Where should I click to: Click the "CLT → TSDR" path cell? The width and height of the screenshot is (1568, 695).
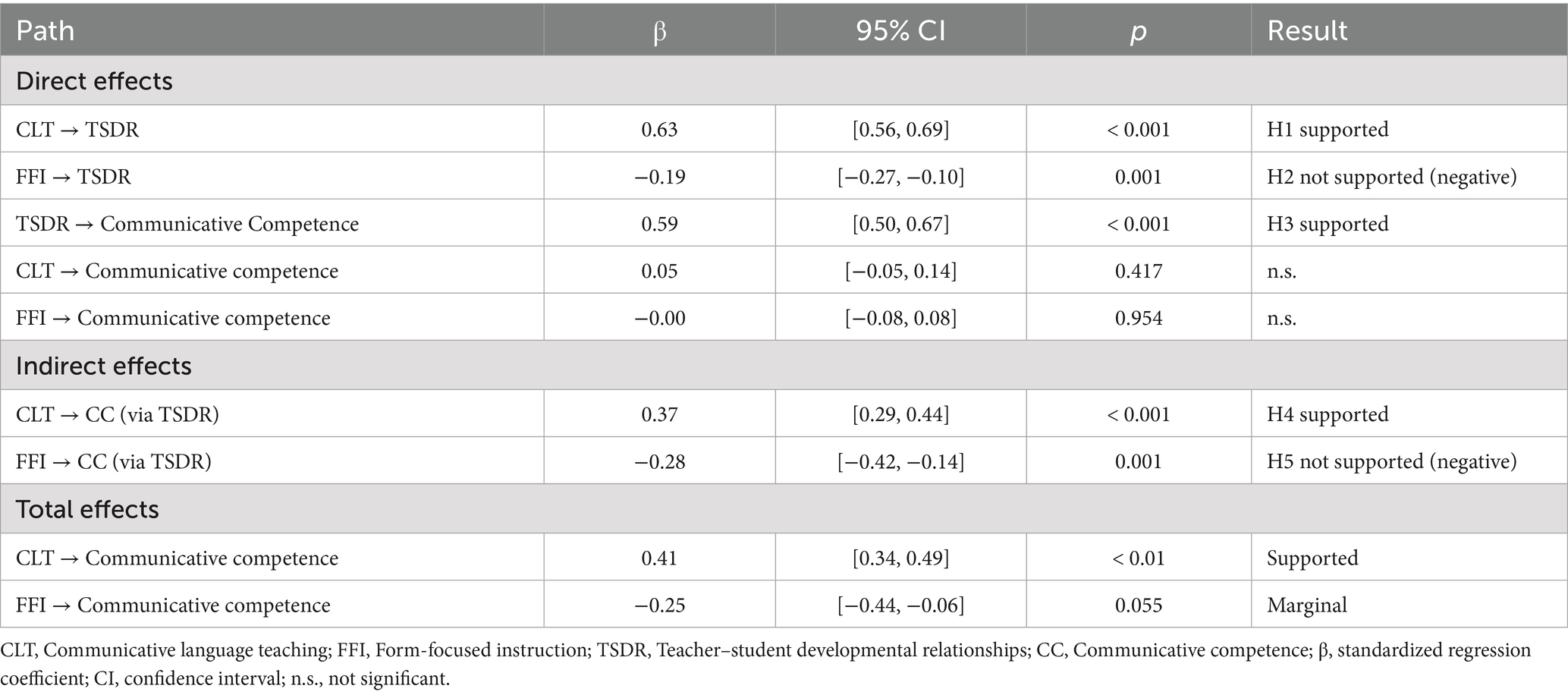click(x=77, y=130)
